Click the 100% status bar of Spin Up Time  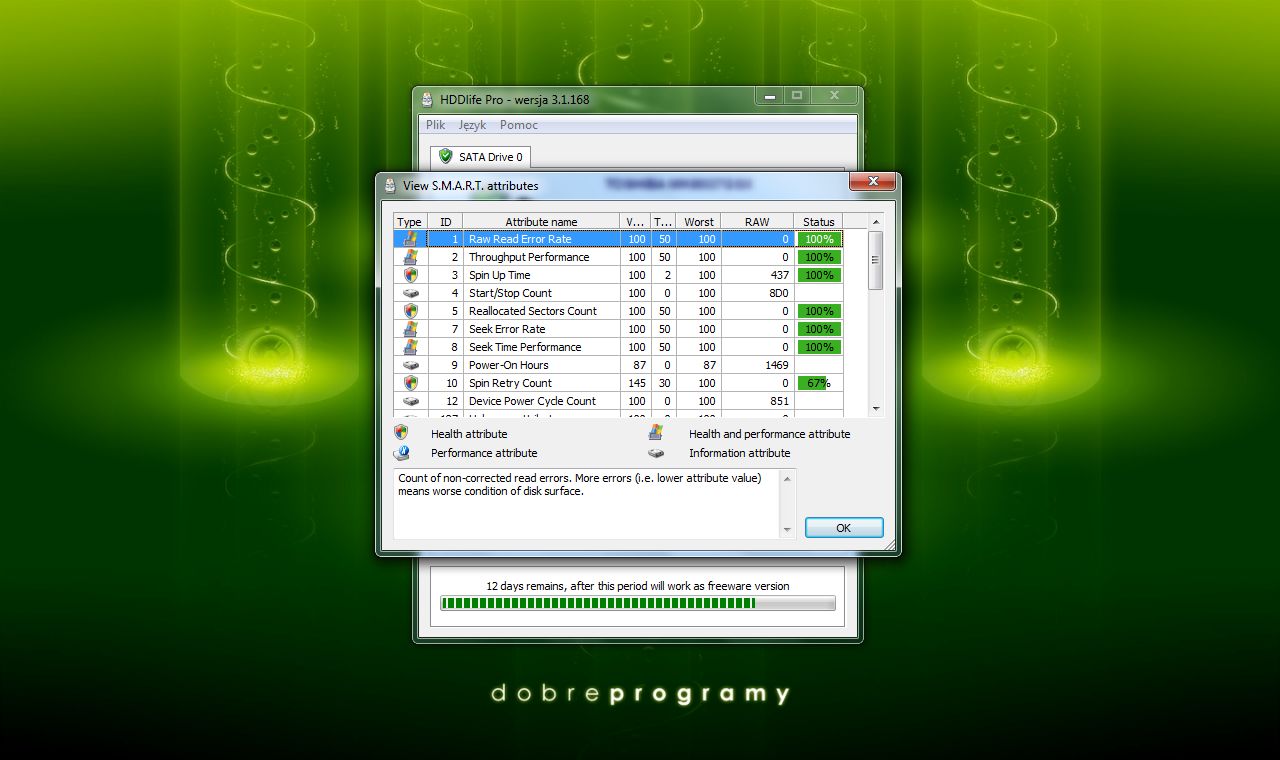819,275
